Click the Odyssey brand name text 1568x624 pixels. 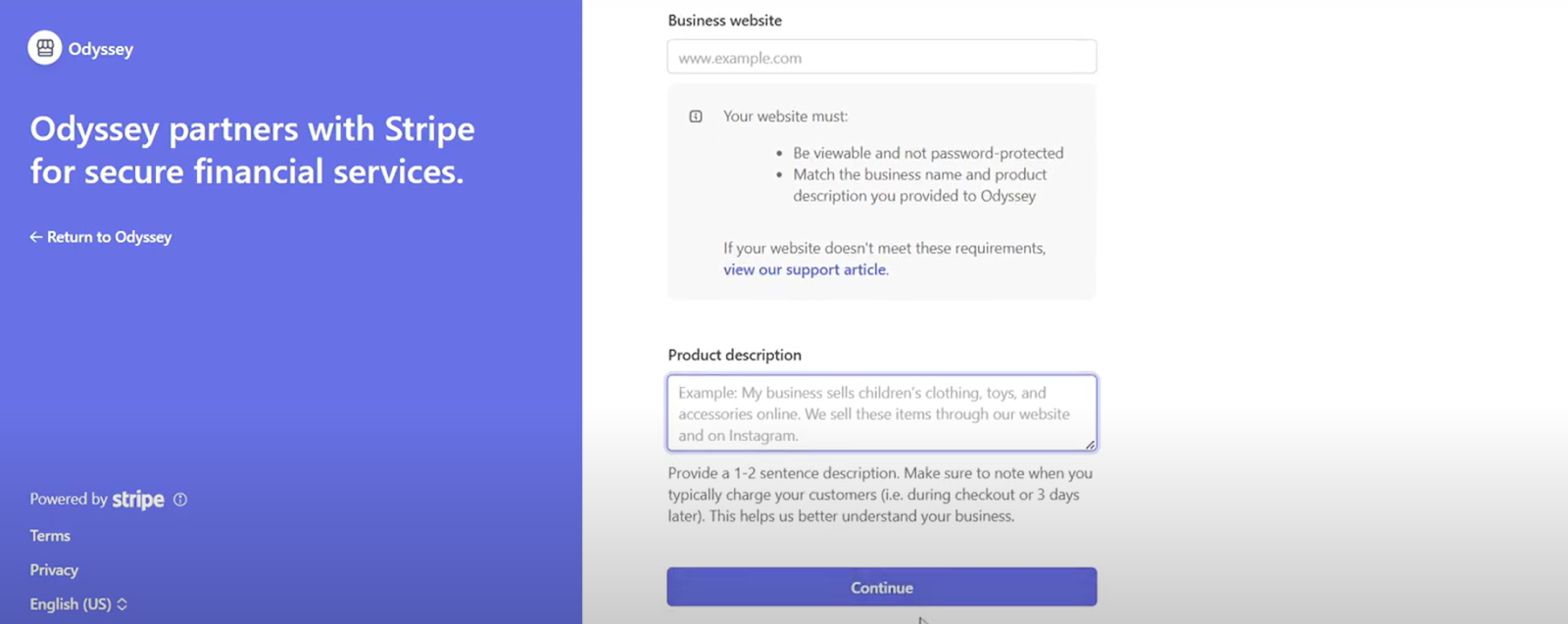coord(101,49)
